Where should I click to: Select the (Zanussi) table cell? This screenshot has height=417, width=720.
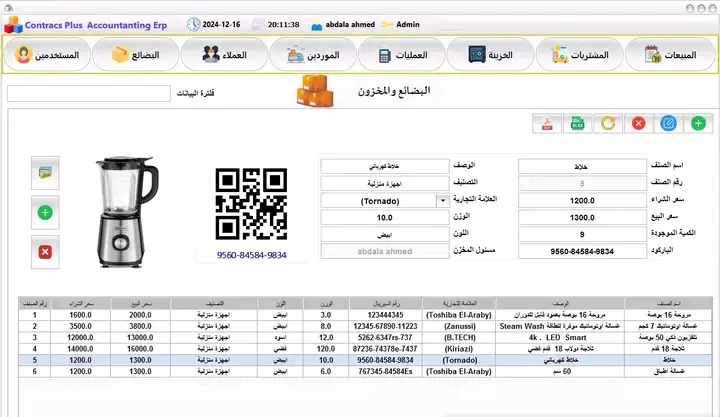click(459, 326)
